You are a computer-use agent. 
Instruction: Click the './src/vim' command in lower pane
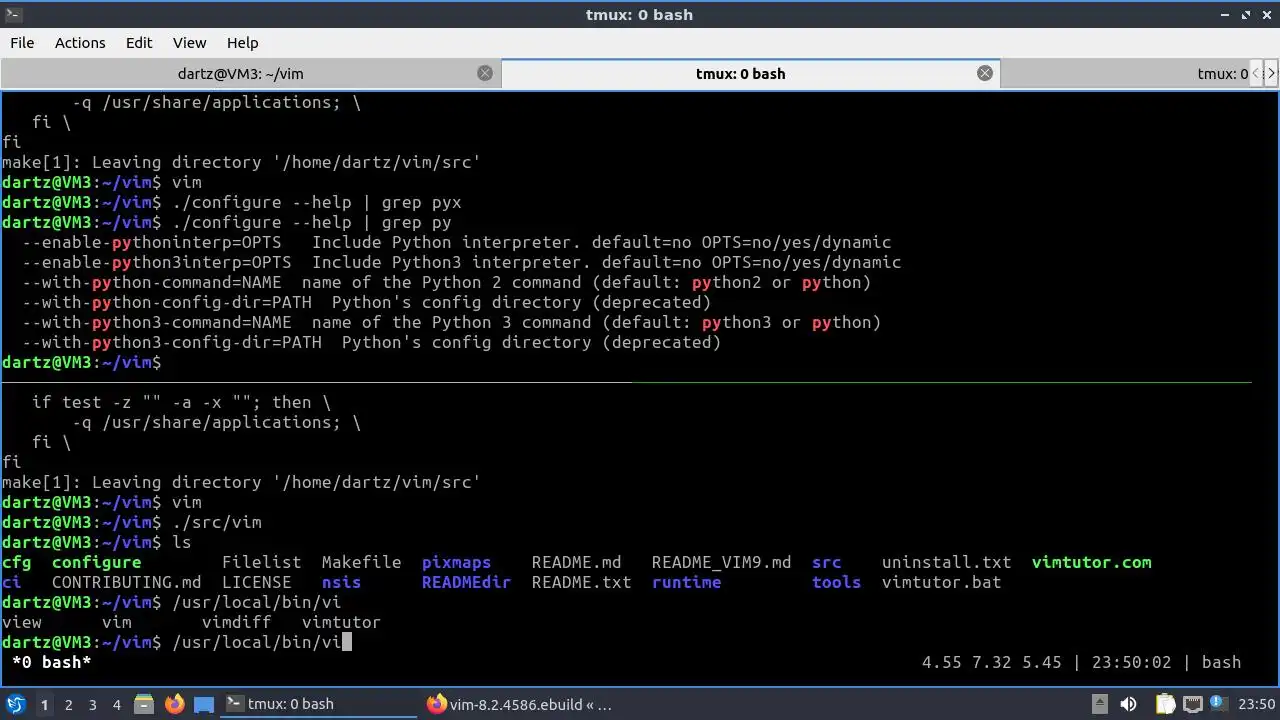pyautogui.click(x=217, y=522)
